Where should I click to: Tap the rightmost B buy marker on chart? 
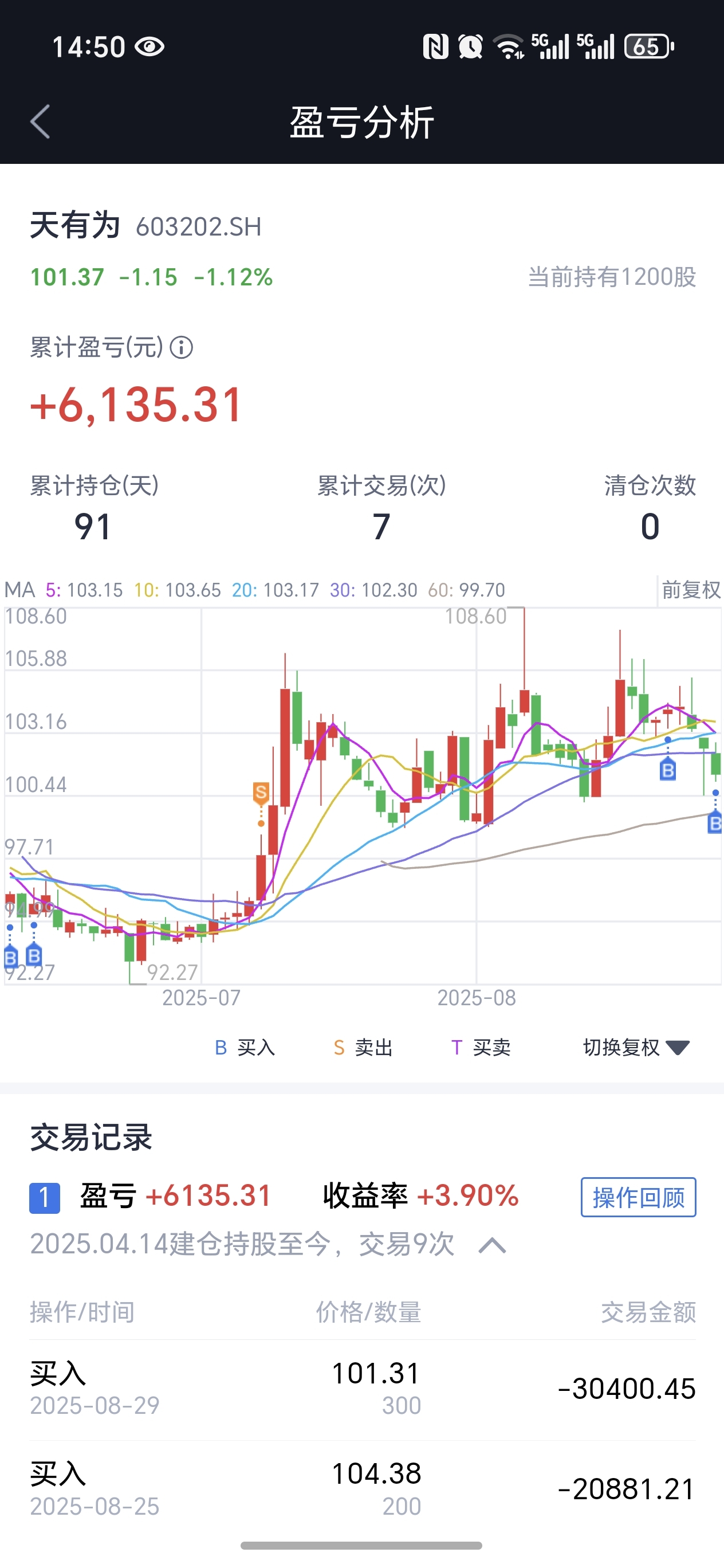(x=715, y=824)
